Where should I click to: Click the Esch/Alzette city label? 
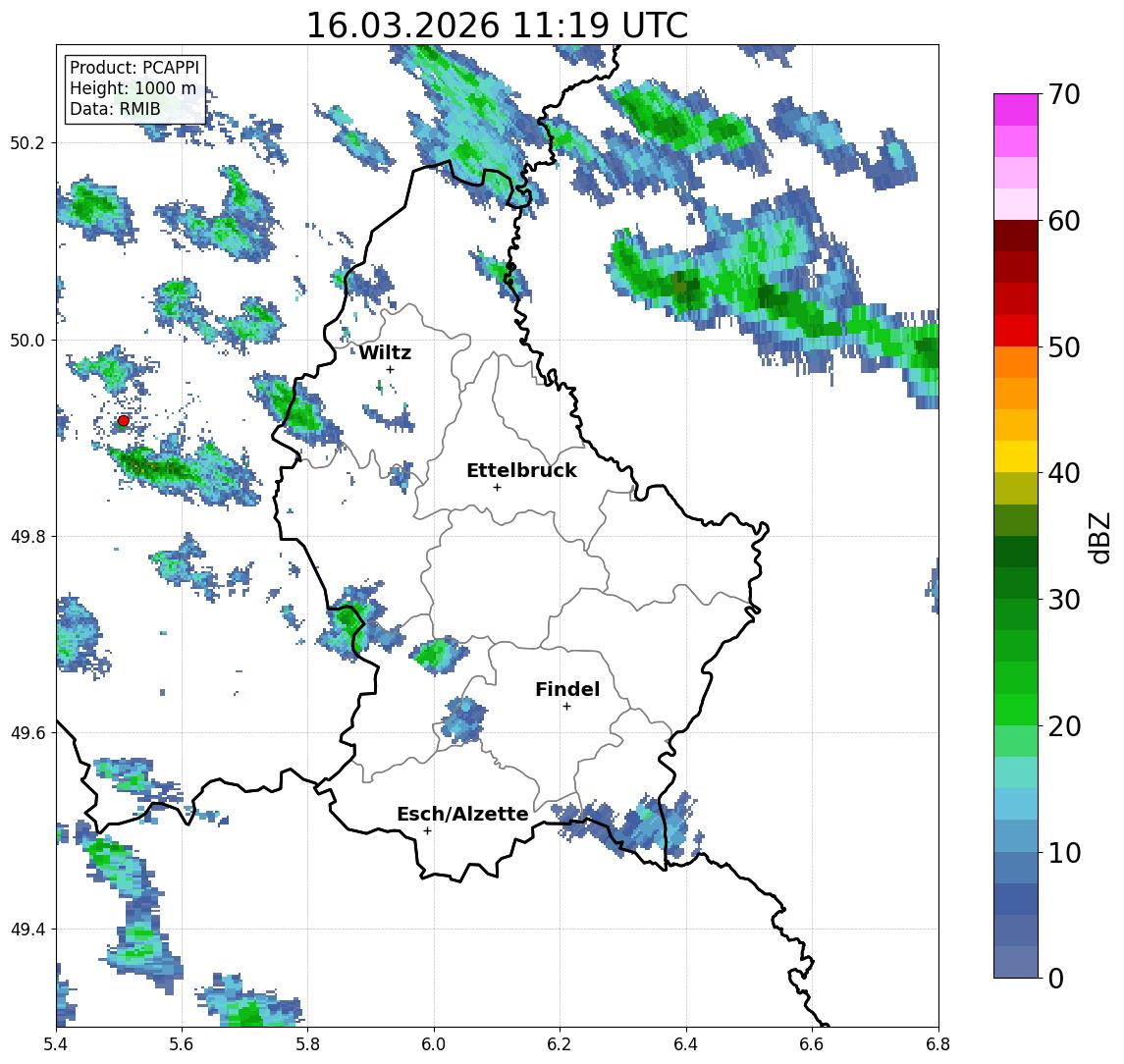[x=462, y=814]
